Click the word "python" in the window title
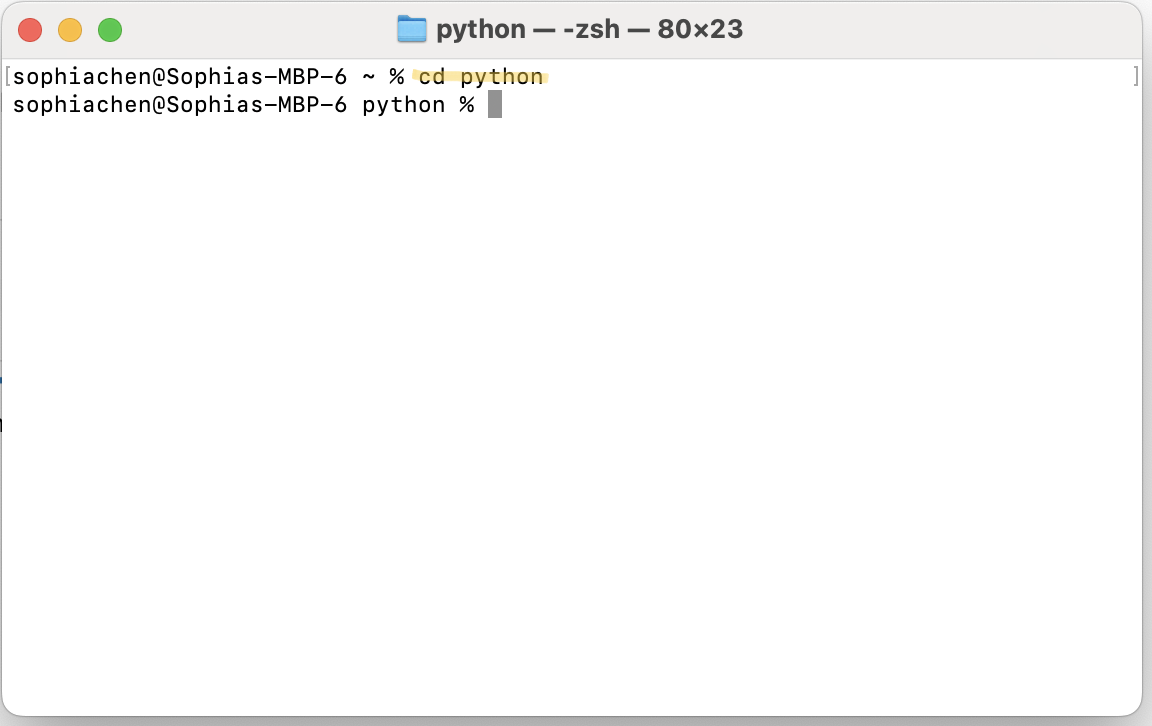The image size is (1152, 726). pos(480,30)
